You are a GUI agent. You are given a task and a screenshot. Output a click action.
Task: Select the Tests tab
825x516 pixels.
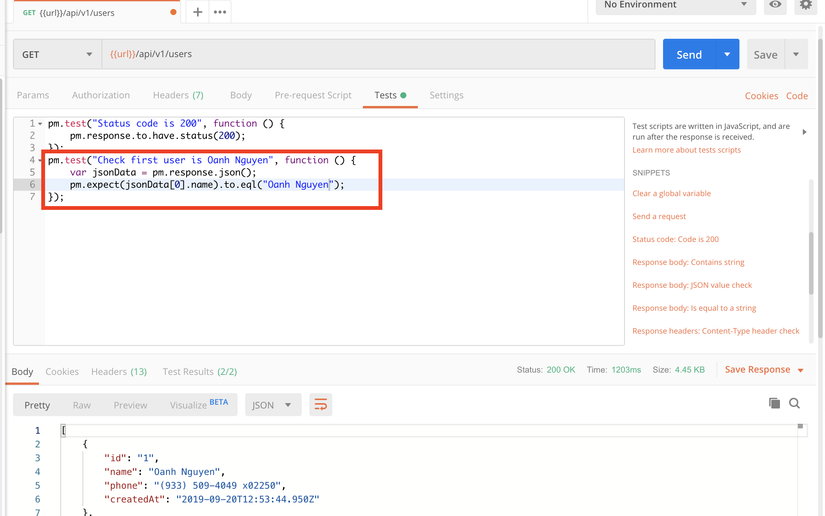[x=390, y=95]
